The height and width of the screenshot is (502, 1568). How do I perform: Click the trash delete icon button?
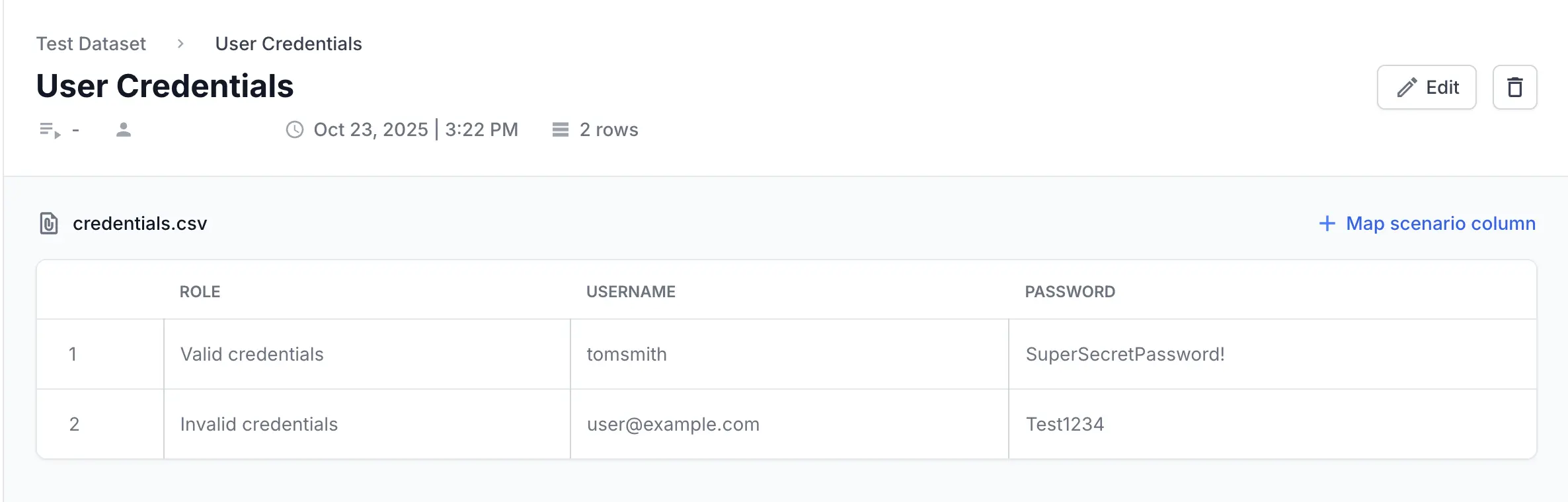[x=1514, y=87]
